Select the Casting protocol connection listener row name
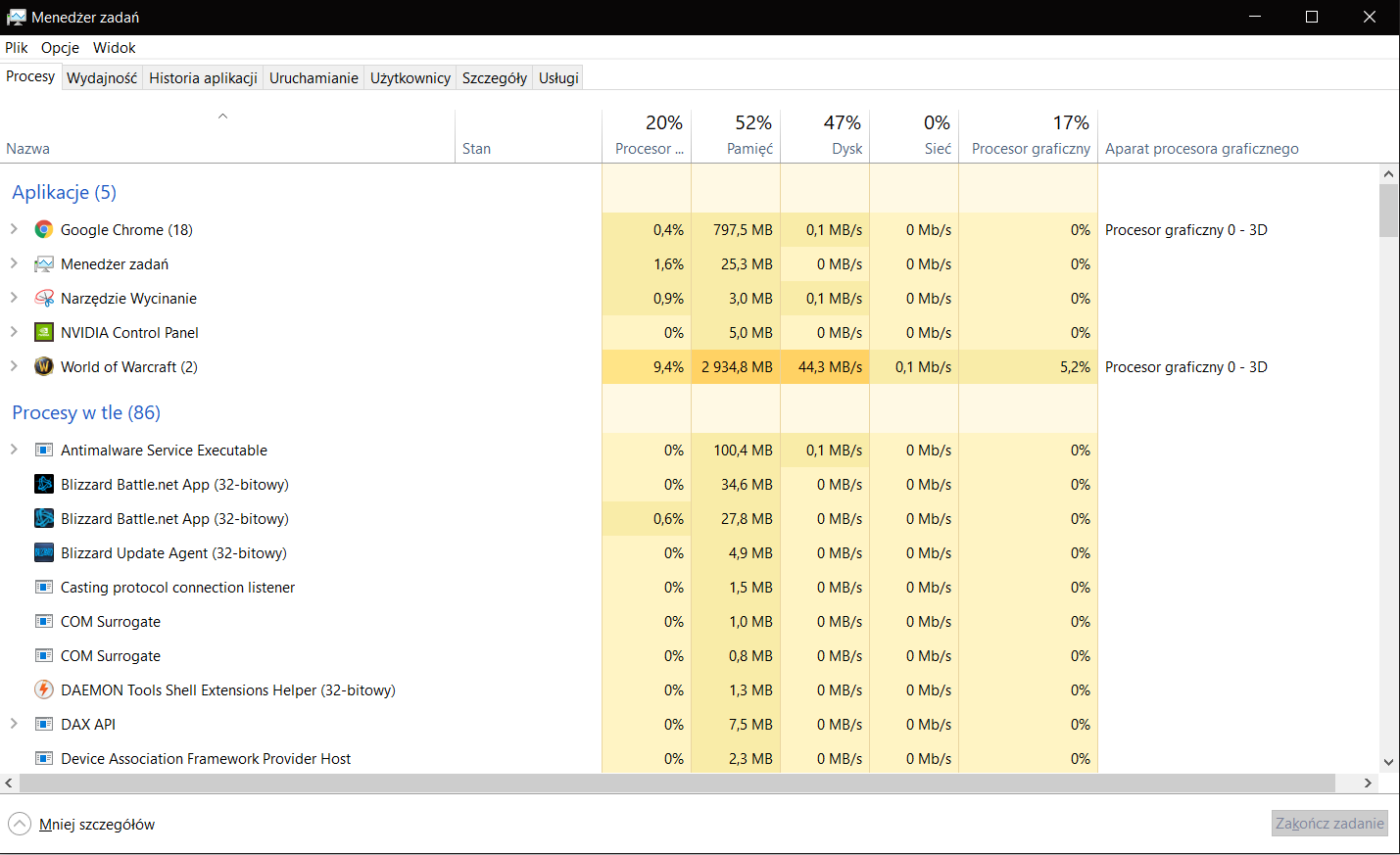 pos(177,587)
